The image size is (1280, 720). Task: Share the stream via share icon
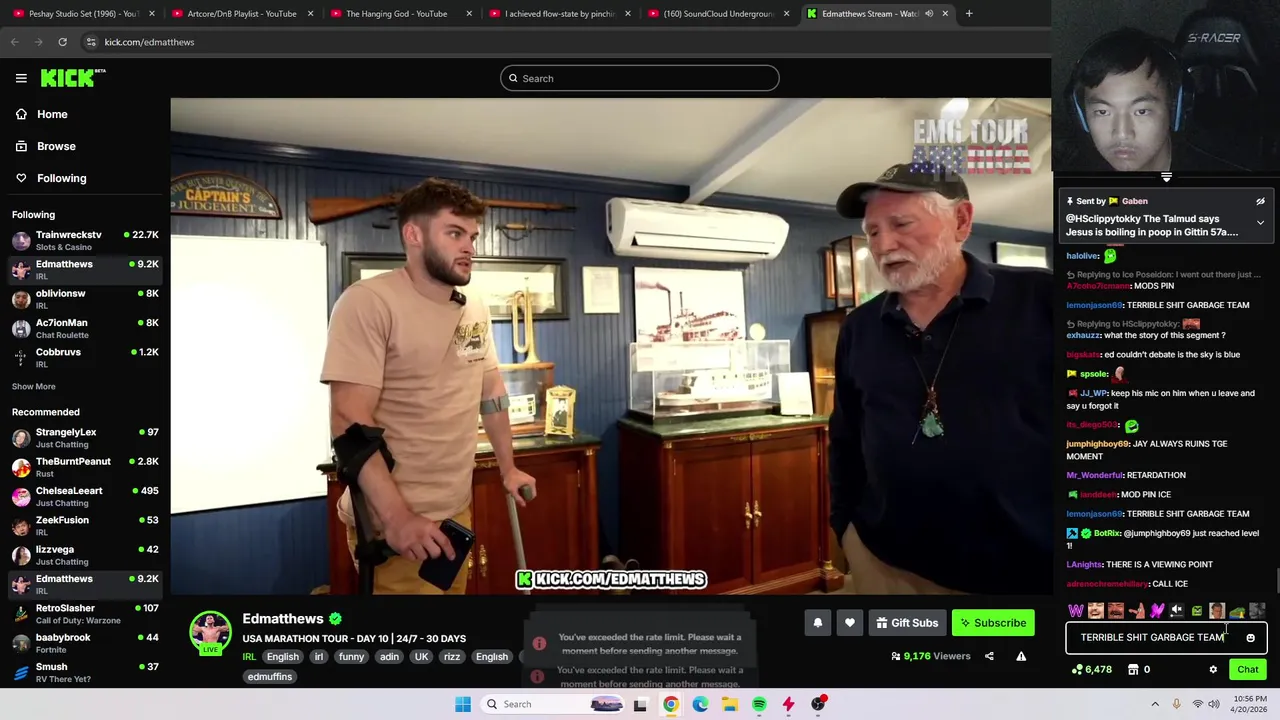point(989,656)
